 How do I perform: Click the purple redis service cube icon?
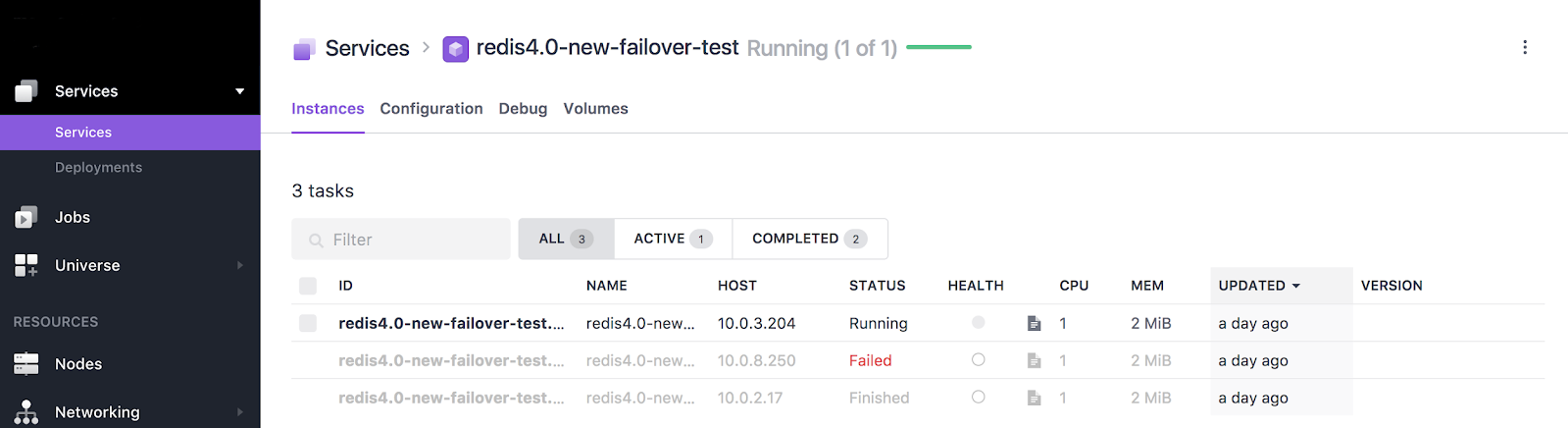455,48
